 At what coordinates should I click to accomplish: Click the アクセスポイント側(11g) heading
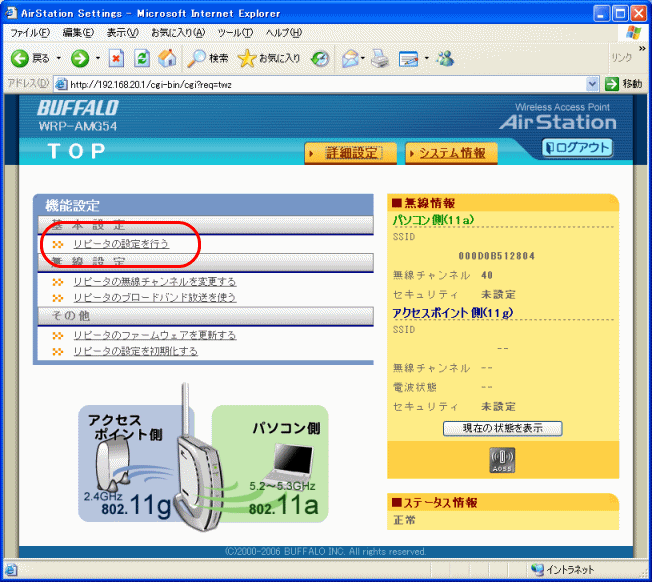[452, 313]
